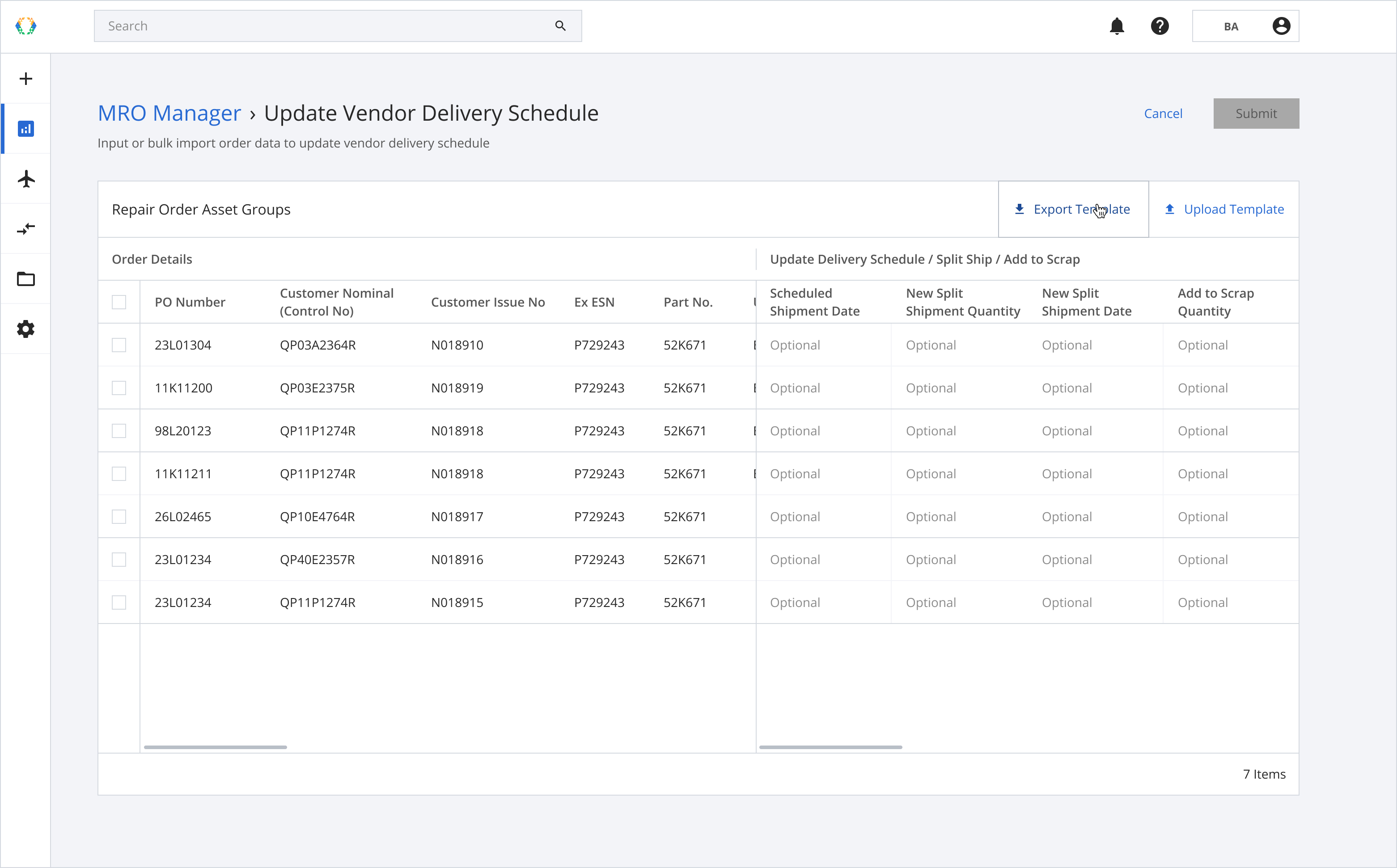
Task: Click issue number N018919 cell
Action: (457, 388)
